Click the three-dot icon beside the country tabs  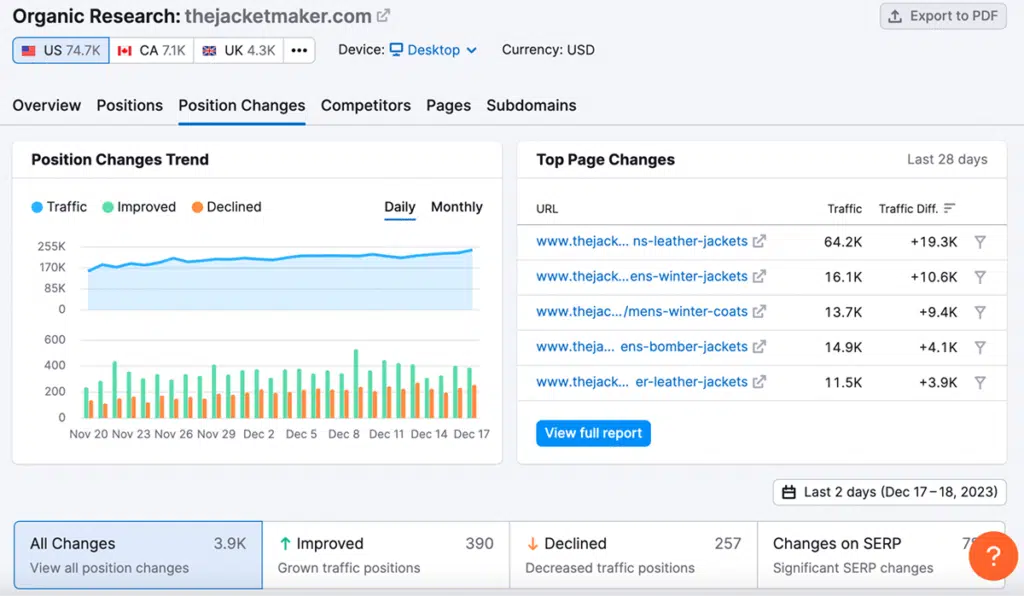pyautogui.click(x=299, y=49)
